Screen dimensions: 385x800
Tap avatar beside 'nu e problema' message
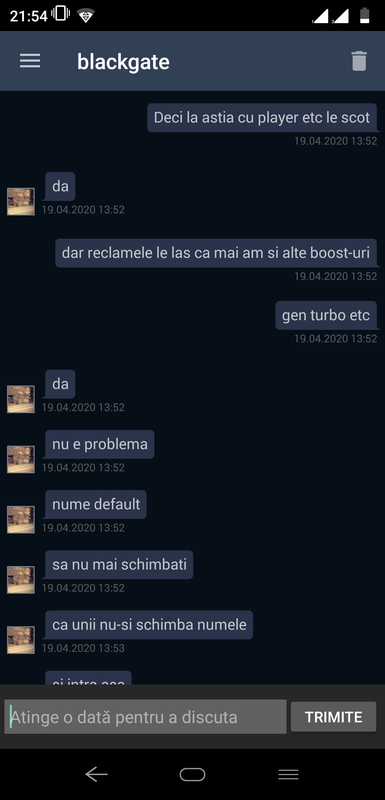21,459
